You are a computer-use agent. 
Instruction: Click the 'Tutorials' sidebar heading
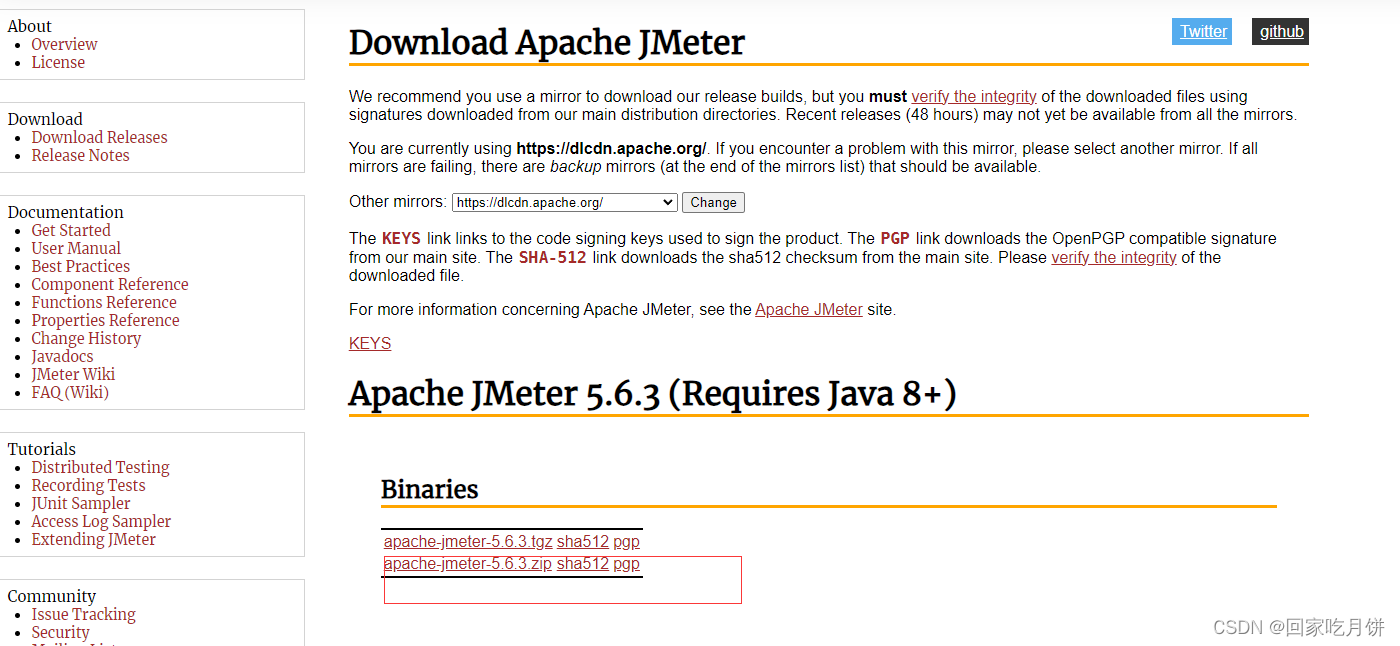(42, 449)
